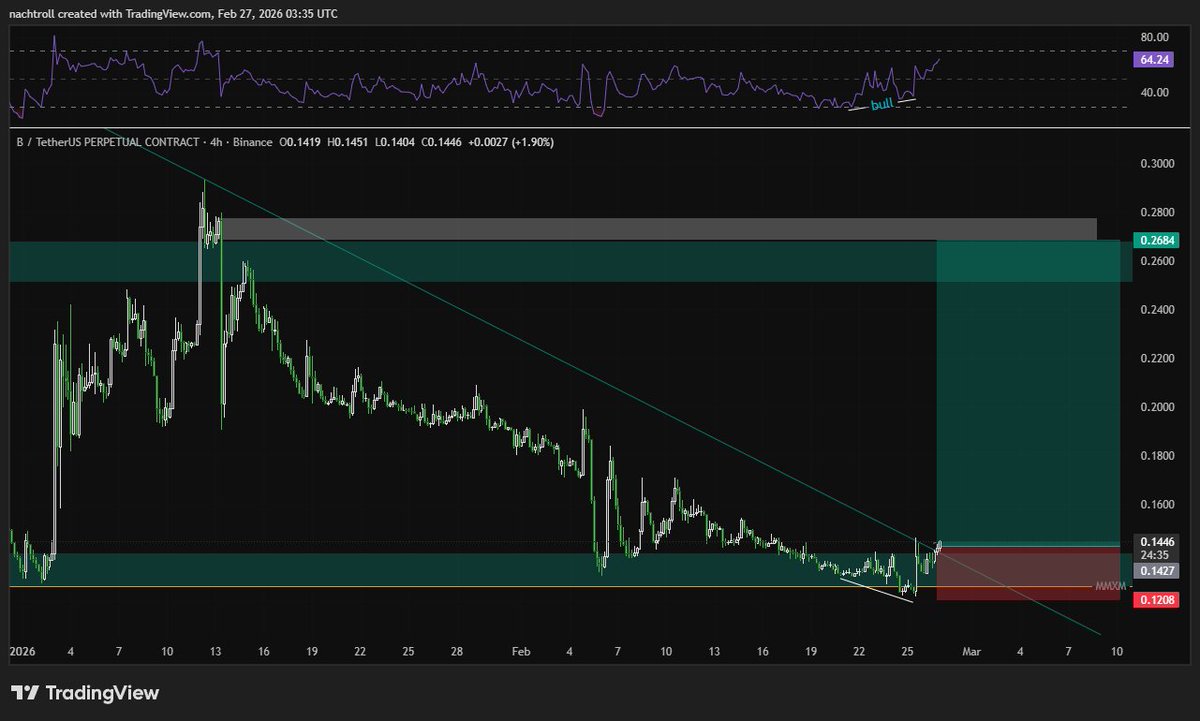The width and height of the screenshot is (1200, 721).
Task: Click the 40.00 RSI axis label
Action: point(1153,93)
